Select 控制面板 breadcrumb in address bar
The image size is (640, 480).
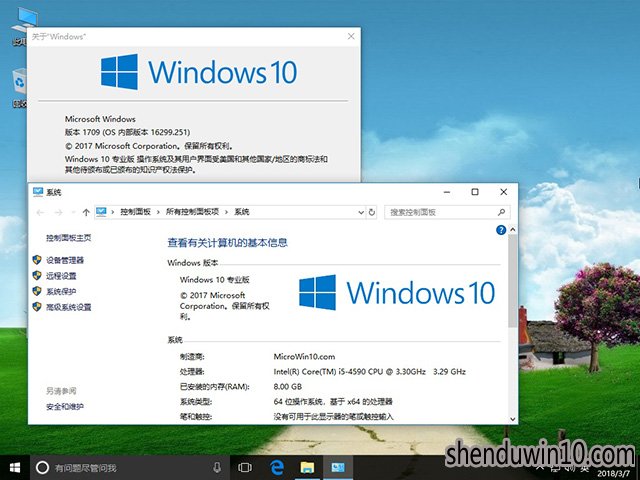coord(136,212)
